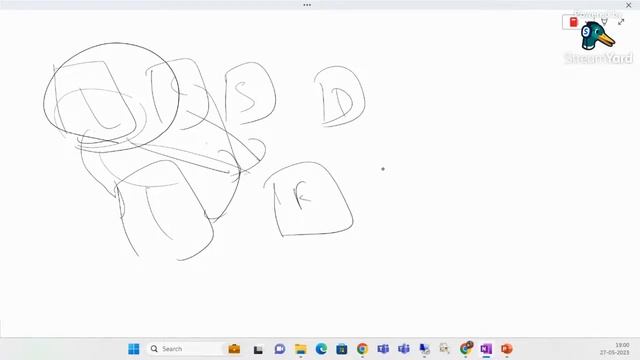Close the OneNote full-page view window
640x360 pixels.
[x=629, y=5]
